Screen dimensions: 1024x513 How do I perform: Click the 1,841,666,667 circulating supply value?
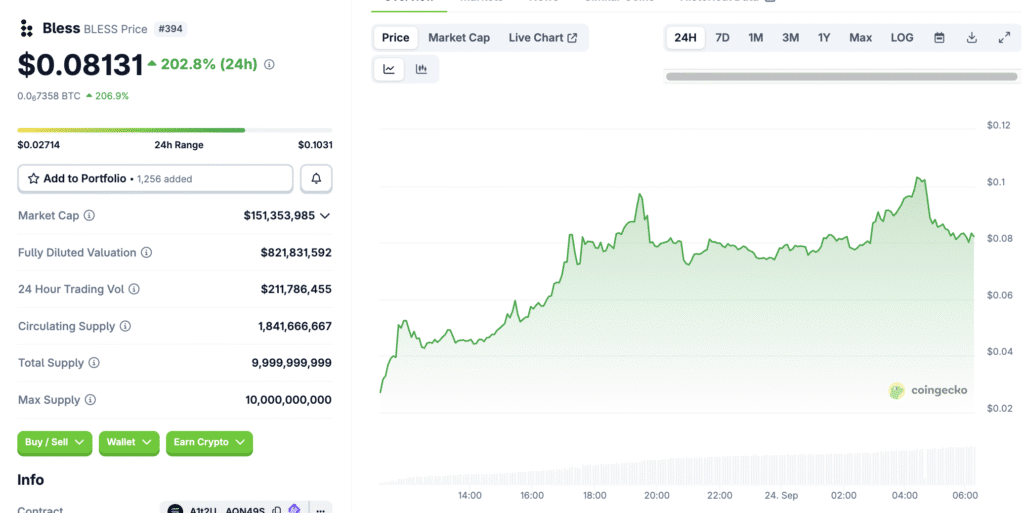(295, 326)
